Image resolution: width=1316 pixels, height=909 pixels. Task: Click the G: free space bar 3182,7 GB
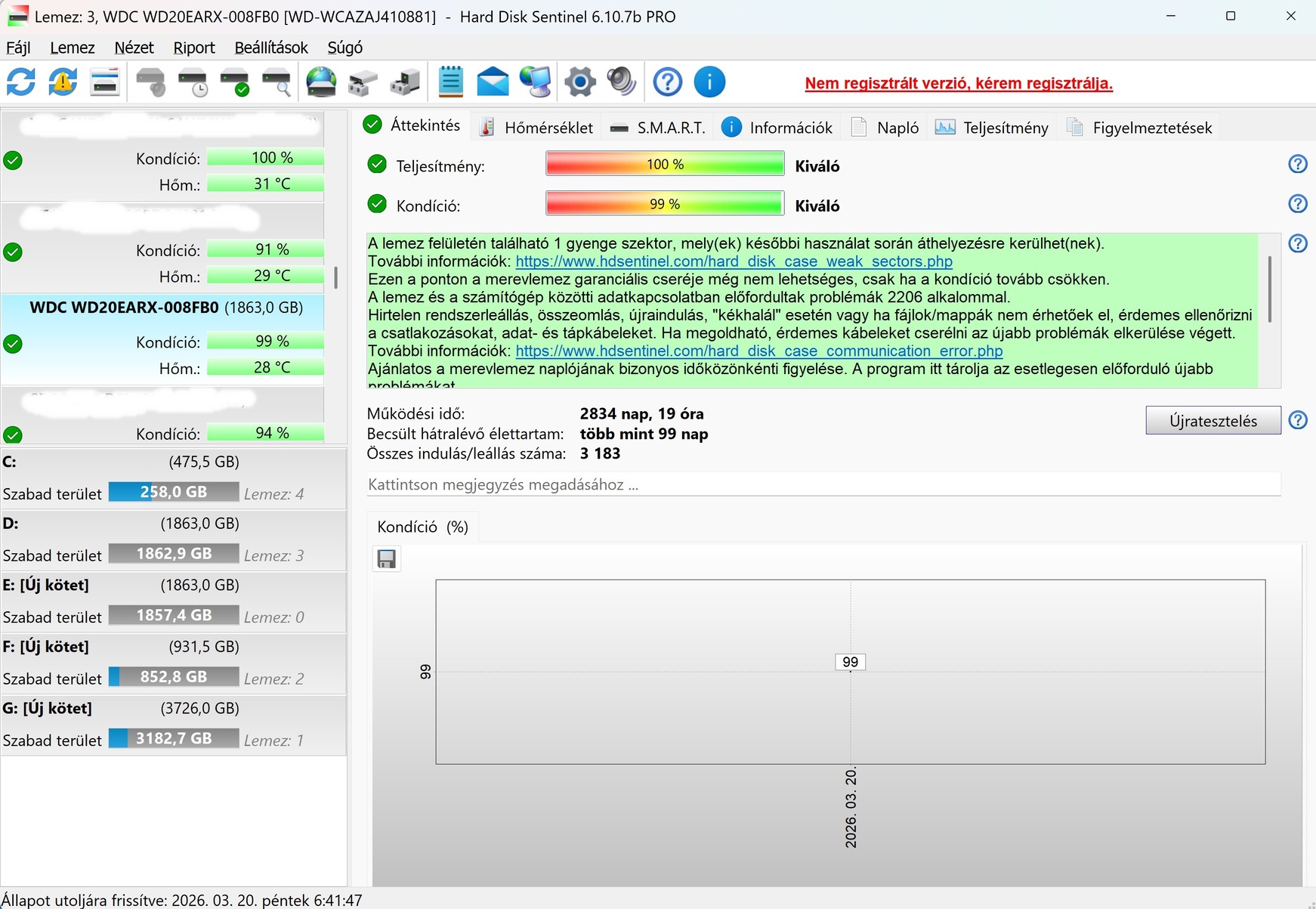(174, 738)
